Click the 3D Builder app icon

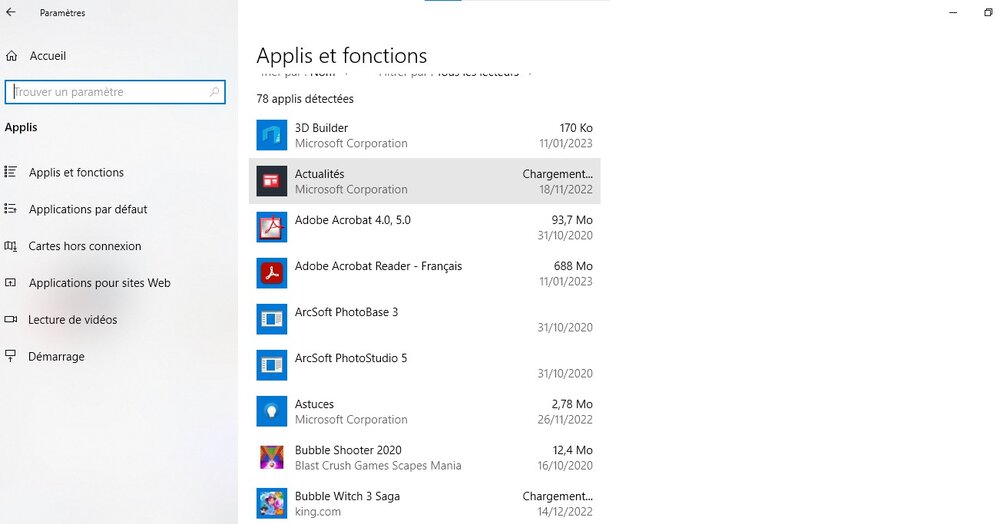[272, 135]
